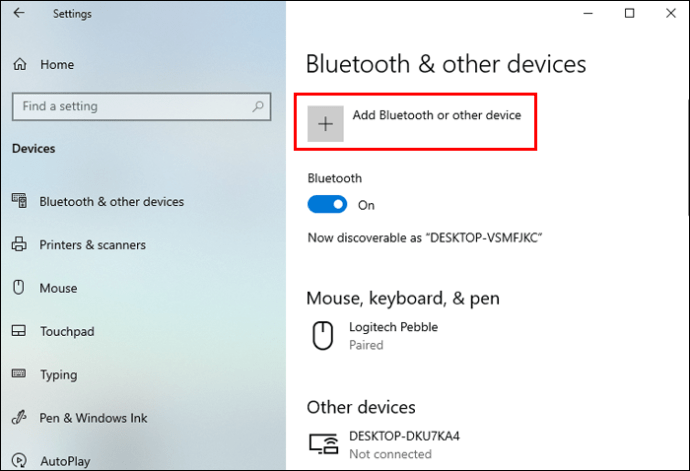Go to Home via house icon

20,64
